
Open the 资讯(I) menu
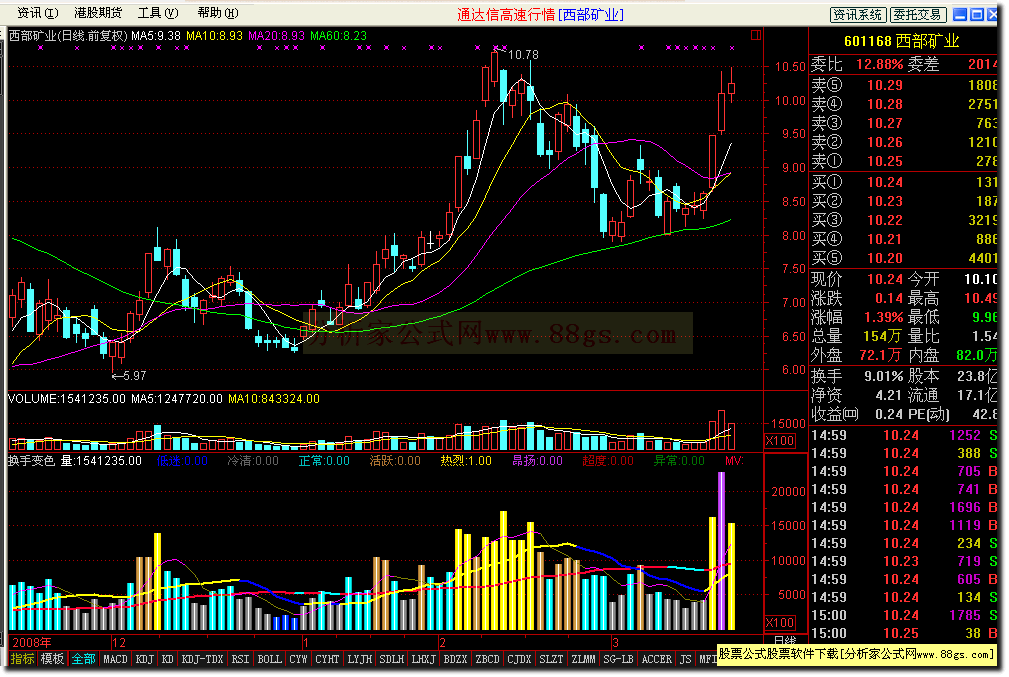38,13
